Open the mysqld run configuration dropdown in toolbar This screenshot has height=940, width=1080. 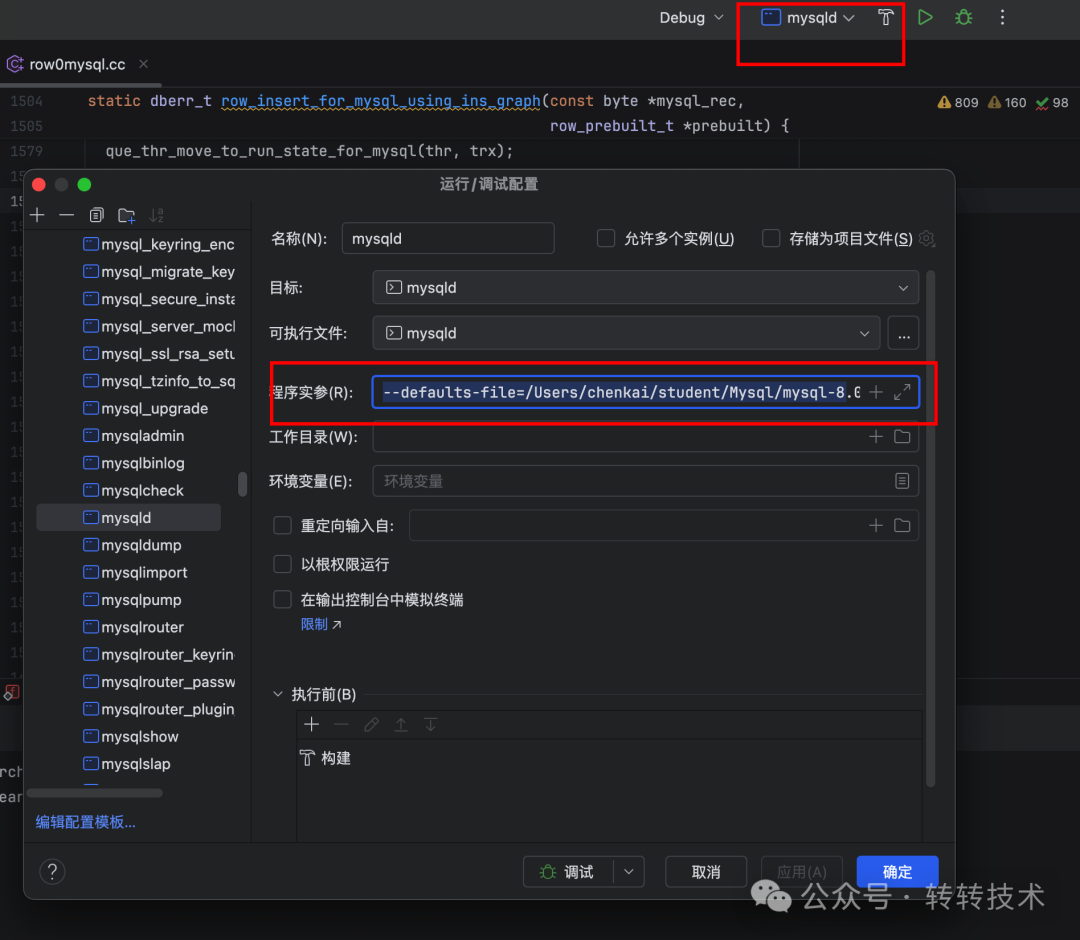807,17
